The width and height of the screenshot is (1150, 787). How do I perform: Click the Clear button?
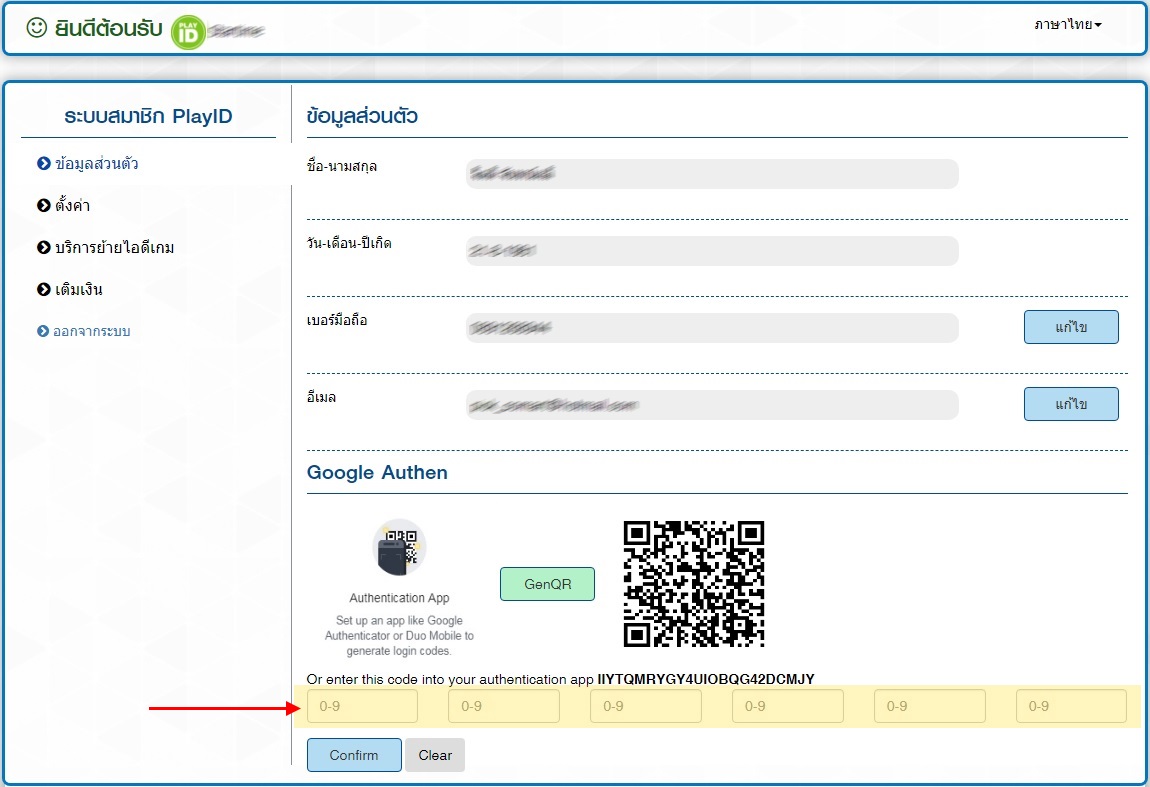click(x=435, y=755)
